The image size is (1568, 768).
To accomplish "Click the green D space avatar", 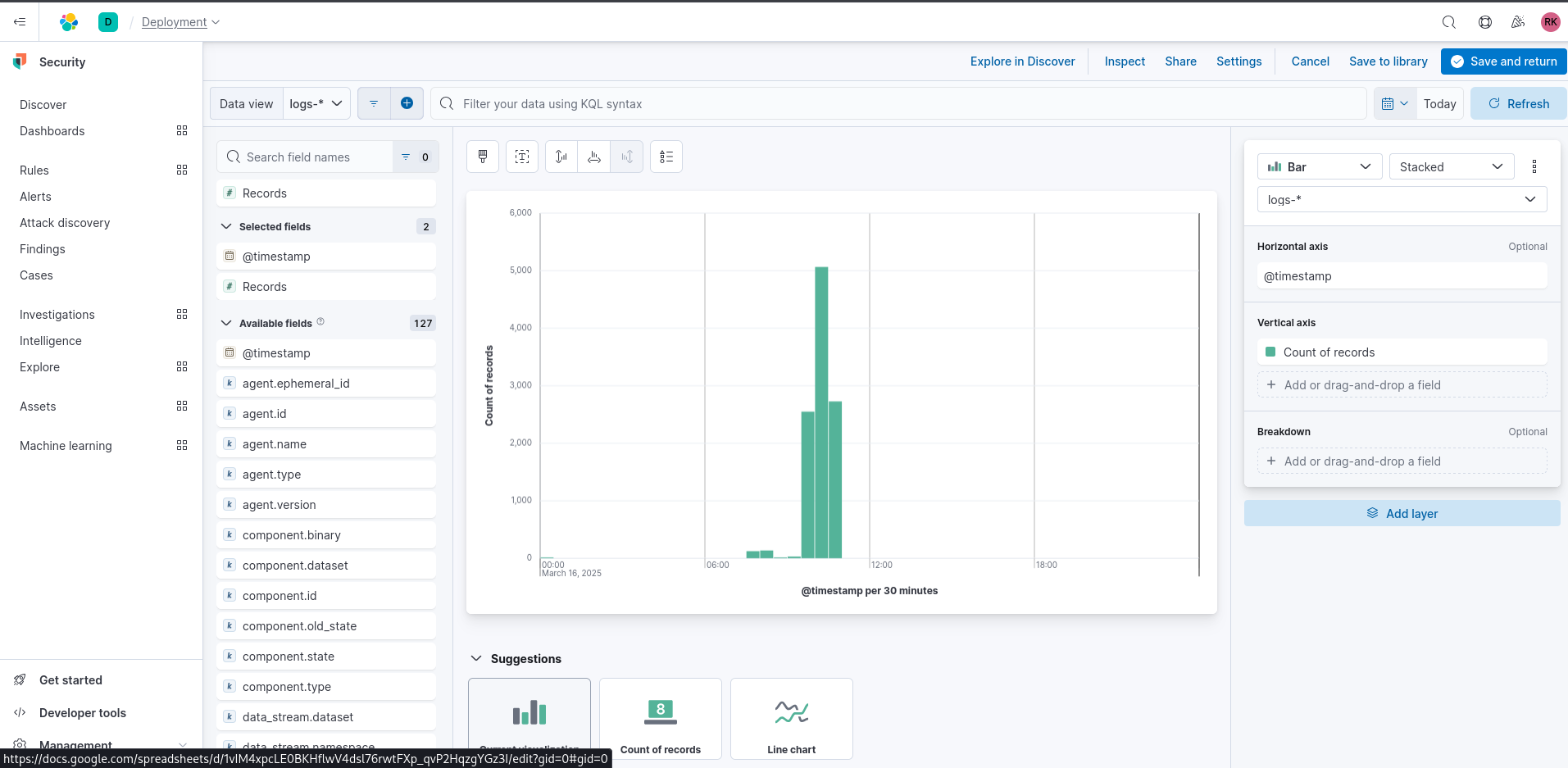I will click(x=107, y=22).
